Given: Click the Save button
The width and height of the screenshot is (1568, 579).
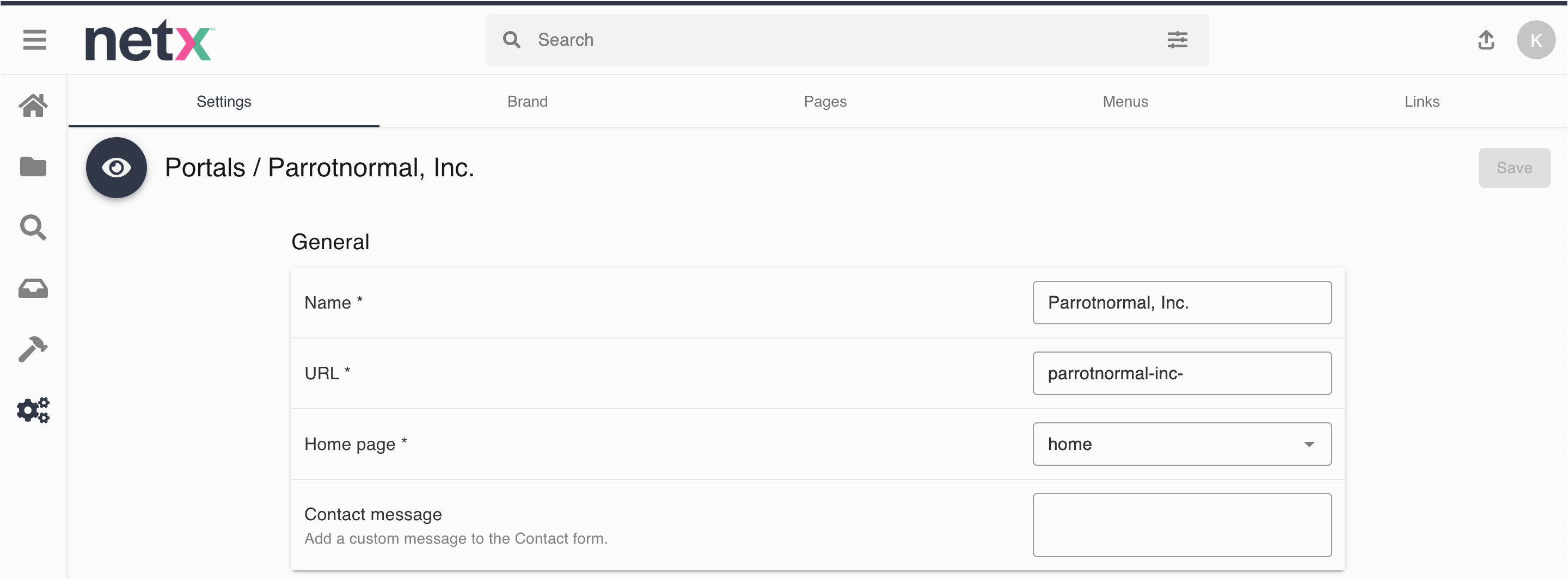Looking at the screenshot, I should pos(1514,168).
